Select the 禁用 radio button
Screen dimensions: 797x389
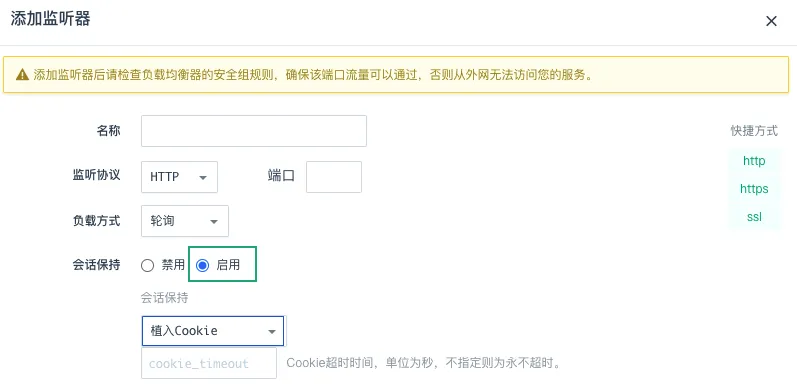(147, 265)
